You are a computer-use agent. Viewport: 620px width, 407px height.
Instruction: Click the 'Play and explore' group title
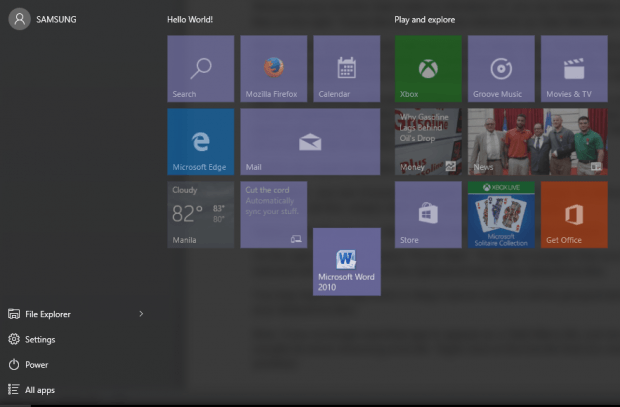(x=425, y=20)
